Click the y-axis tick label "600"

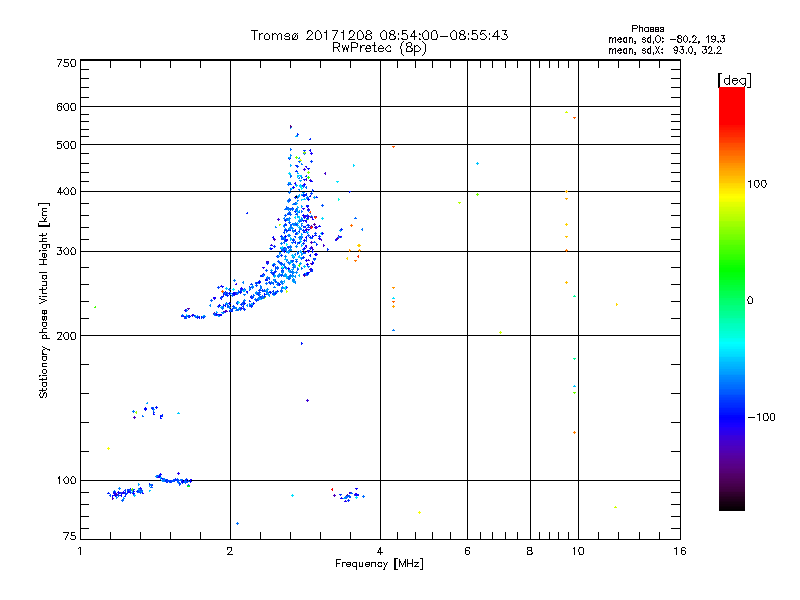[67, 107]
